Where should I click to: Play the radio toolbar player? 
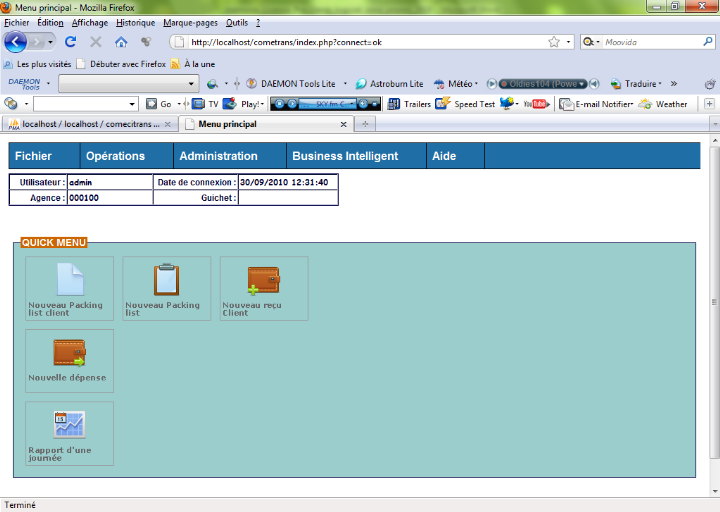491,84
